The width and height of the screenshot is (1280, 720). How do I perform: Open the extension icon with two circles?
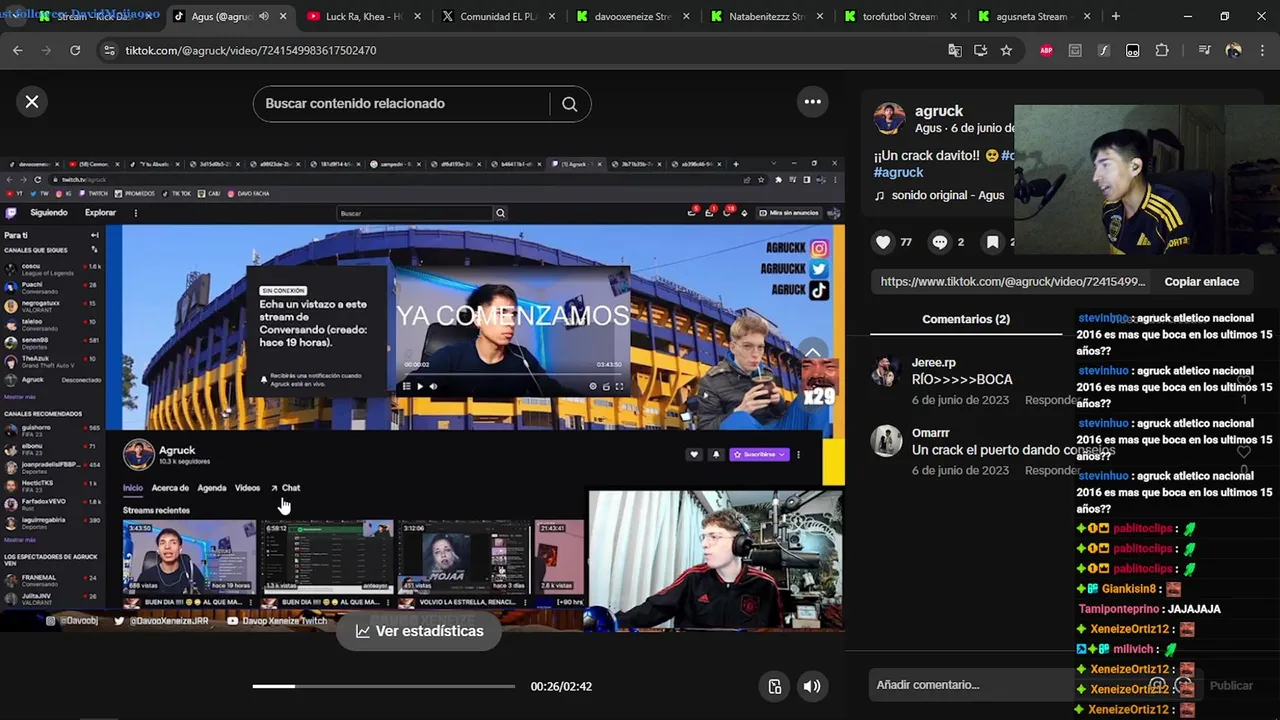[1132, 50]
